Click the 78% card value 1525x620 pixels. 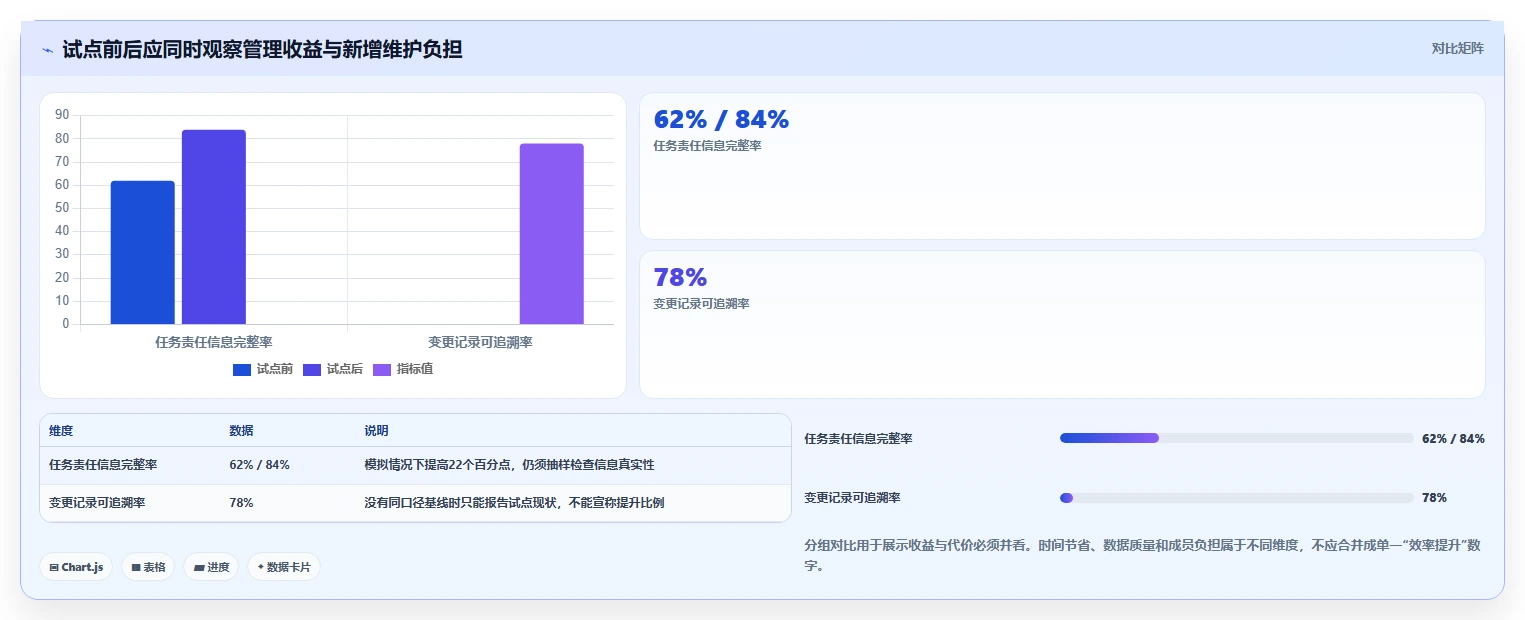tap(680, 277)
